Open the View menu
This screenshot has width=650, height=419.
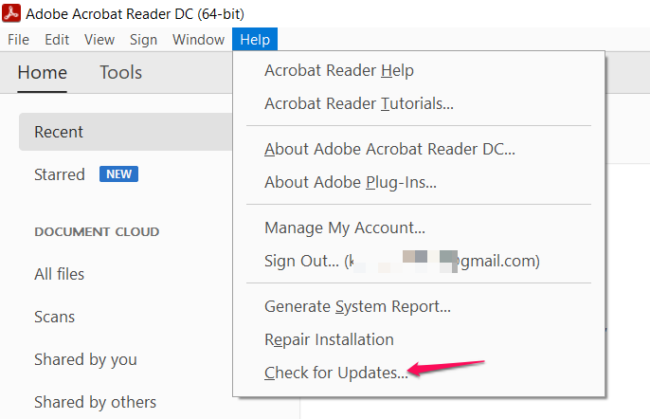coord(99,40)
